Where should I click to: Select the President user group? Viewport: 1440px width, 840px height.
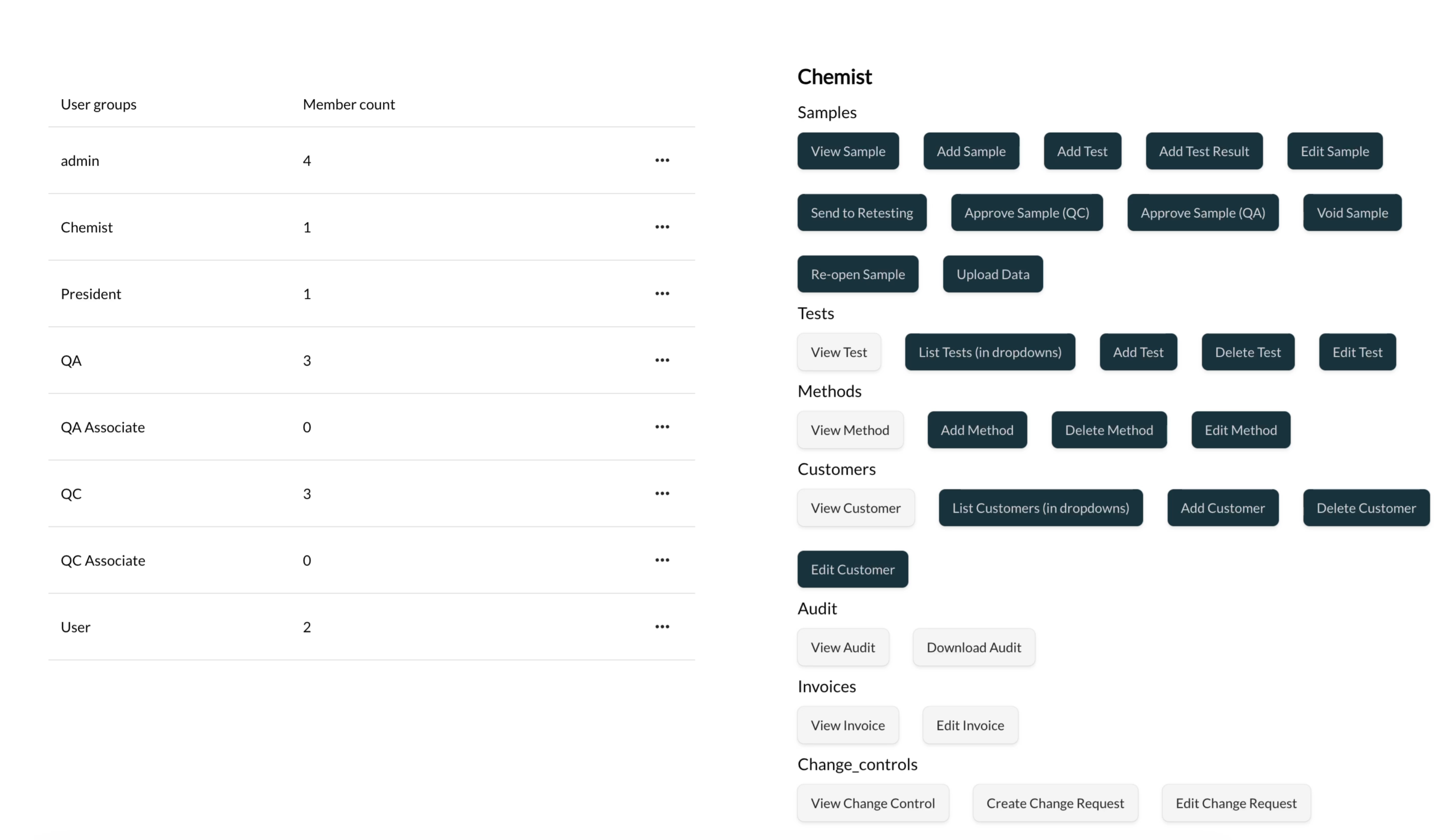pyautogui.click(x=91, y=294)
